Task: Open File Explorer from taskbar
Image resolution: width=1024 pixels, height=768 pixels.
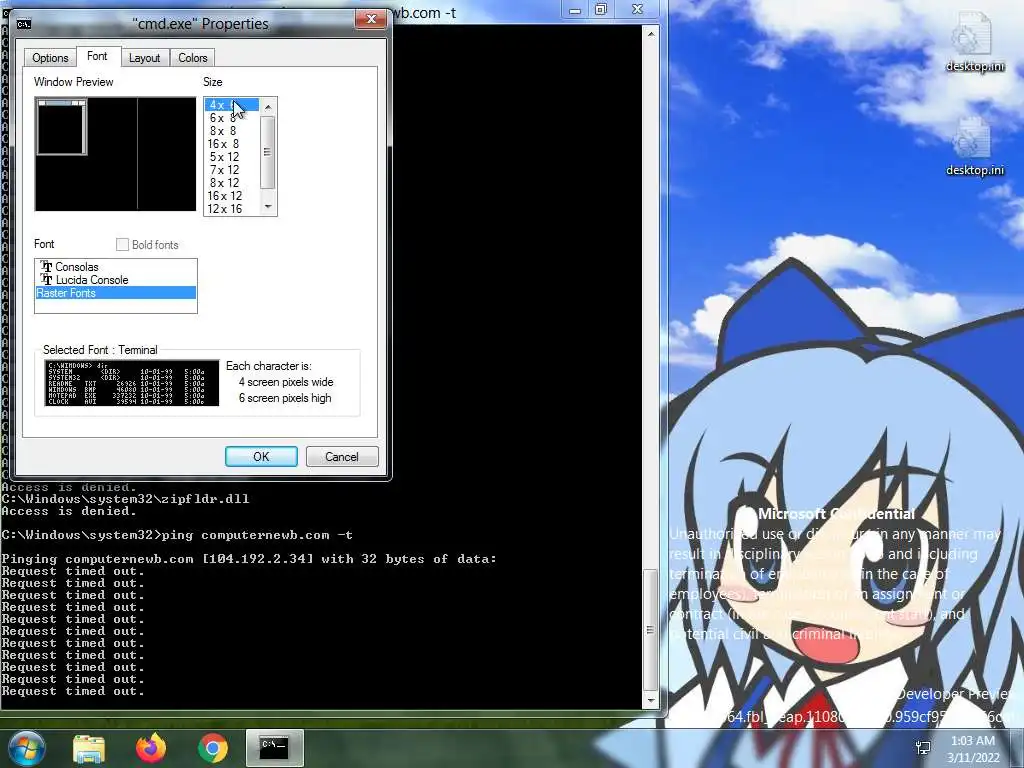Action: pos(89,748)
